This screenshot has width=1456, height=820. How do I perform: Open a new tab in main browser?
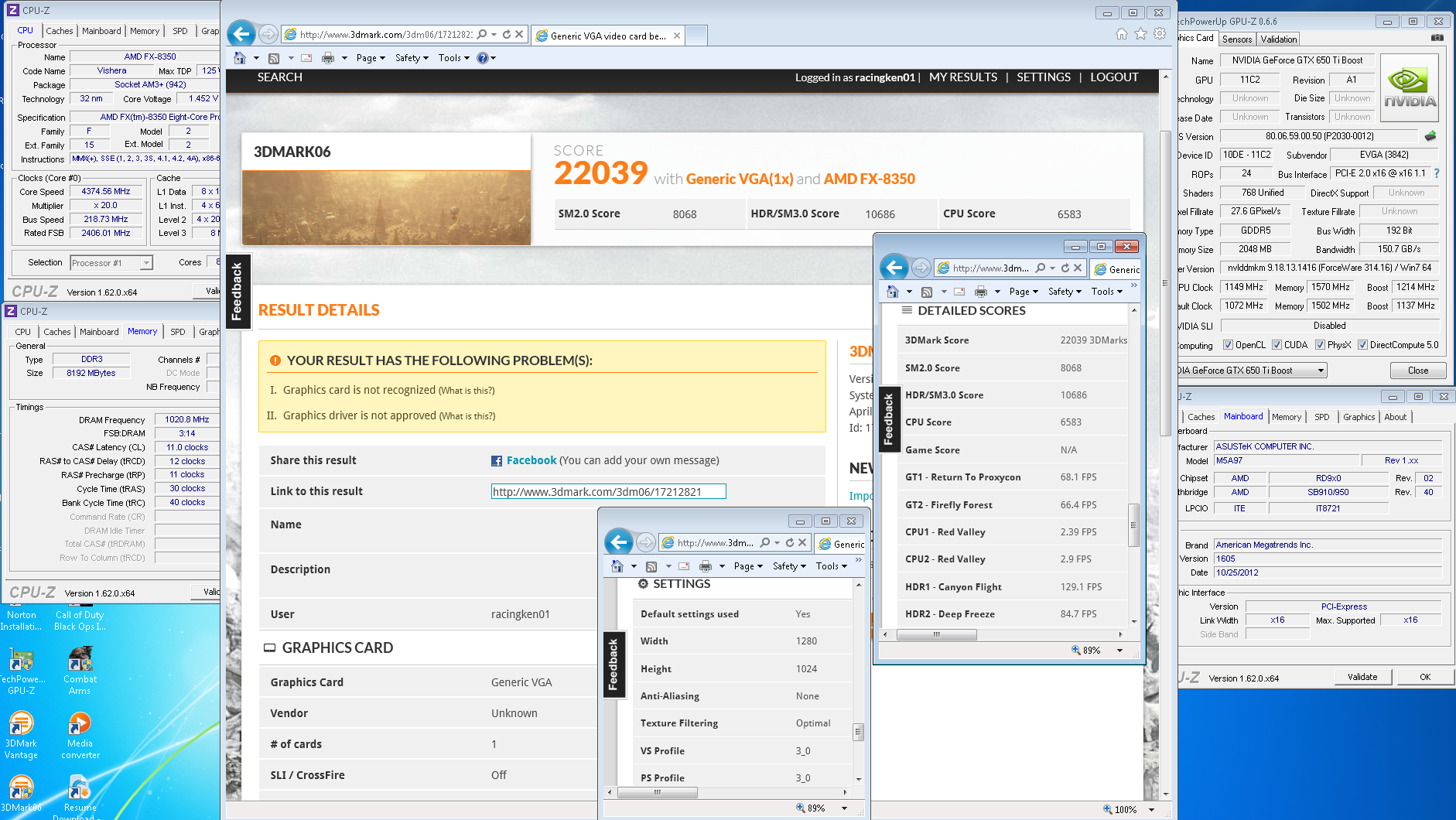696,36
